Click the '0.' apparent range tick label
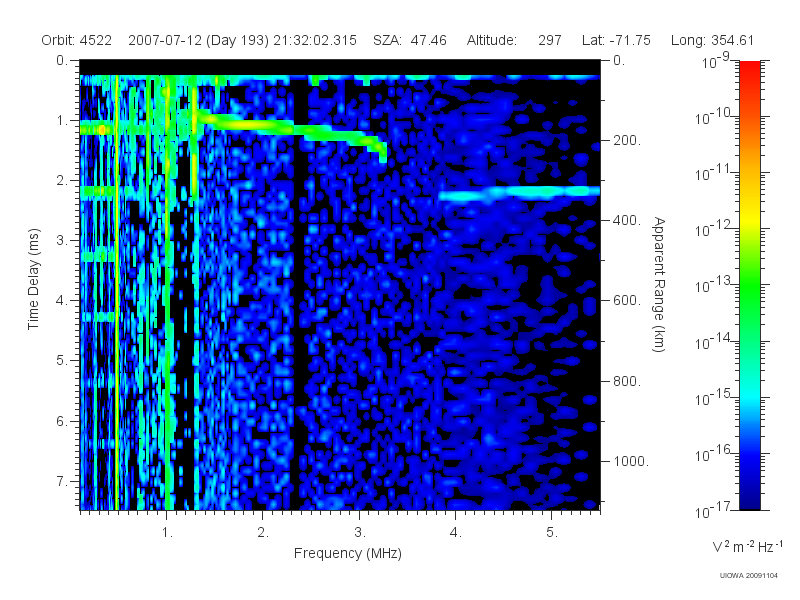Screen dimensions: 800x600 [619, 61]
